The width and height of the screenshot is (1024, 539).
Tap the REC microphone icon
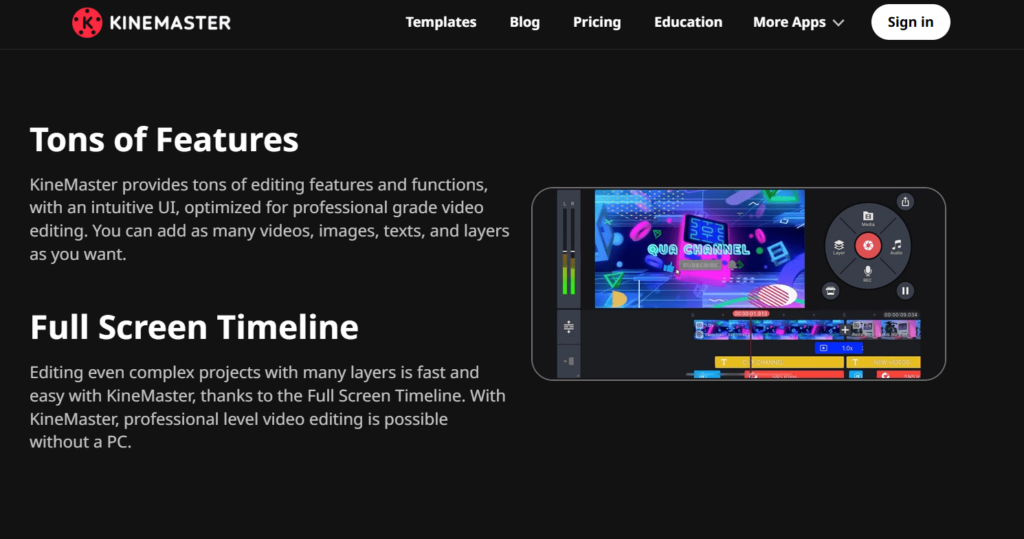point(867,273)
